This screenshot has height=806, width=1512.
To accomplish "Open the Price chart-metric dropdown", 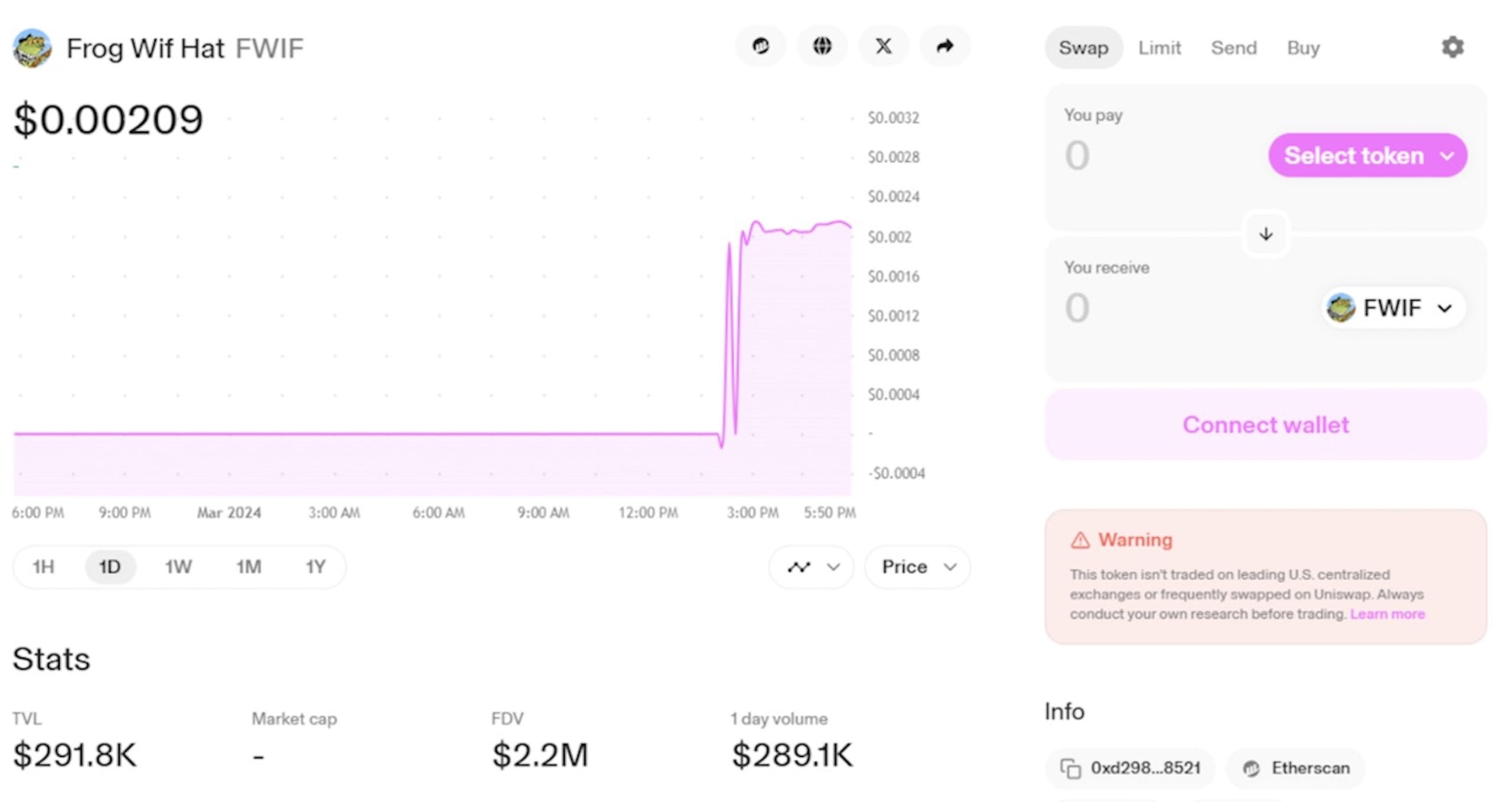I will point(917,567).
